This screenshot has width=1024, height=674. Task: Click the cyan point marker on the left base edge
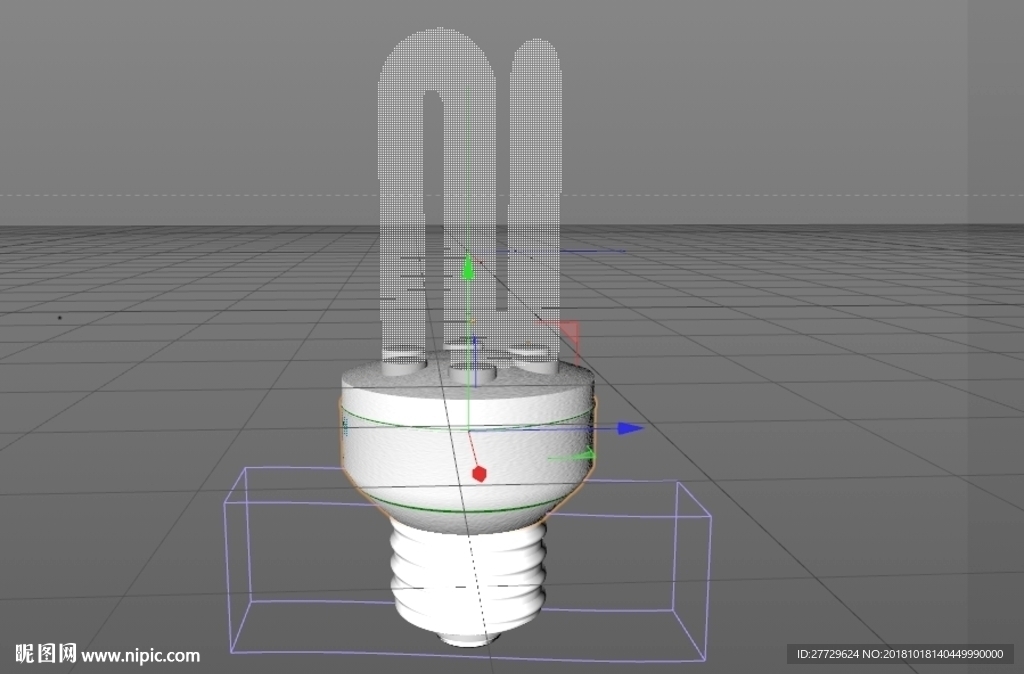click(x=344, y=428)
